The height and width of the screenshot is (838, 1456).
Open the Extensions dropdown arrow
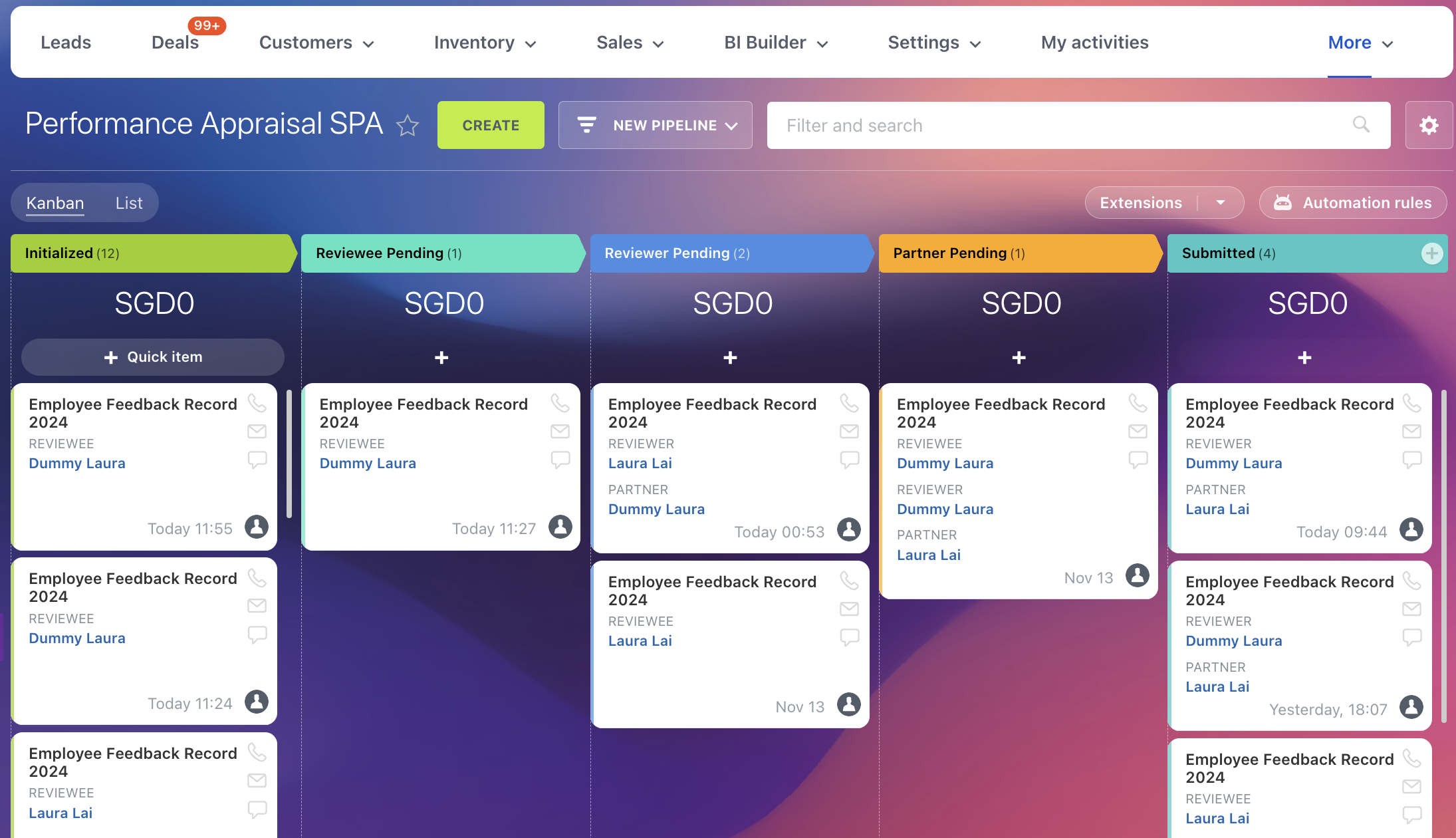[x=1221, y=203]
